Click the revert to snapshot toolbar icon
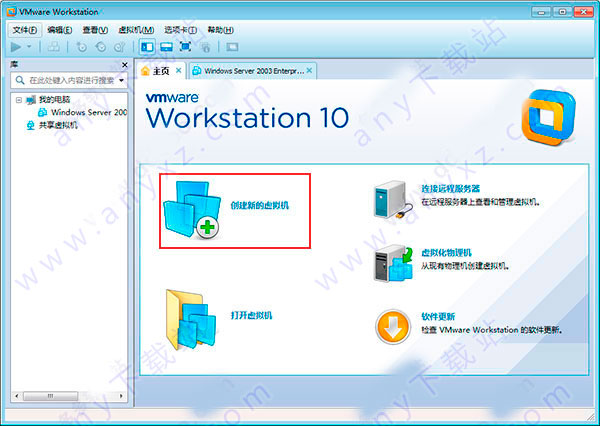 coord(101,47)
